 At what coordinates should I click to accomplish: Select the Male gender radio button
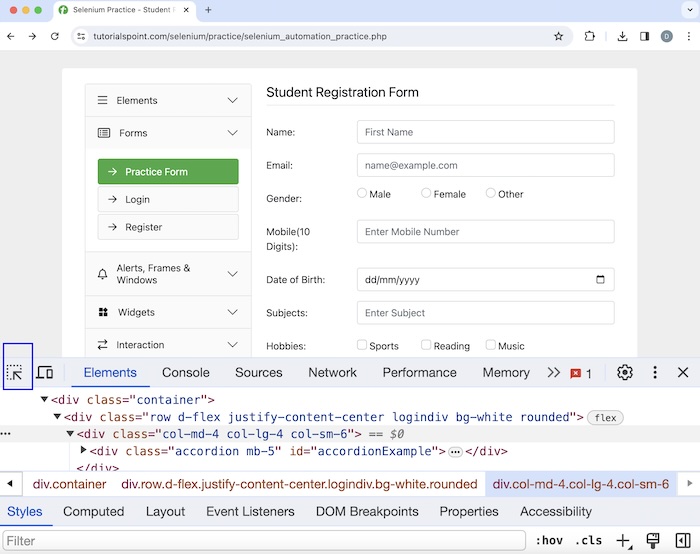click(x=362, y=193)
